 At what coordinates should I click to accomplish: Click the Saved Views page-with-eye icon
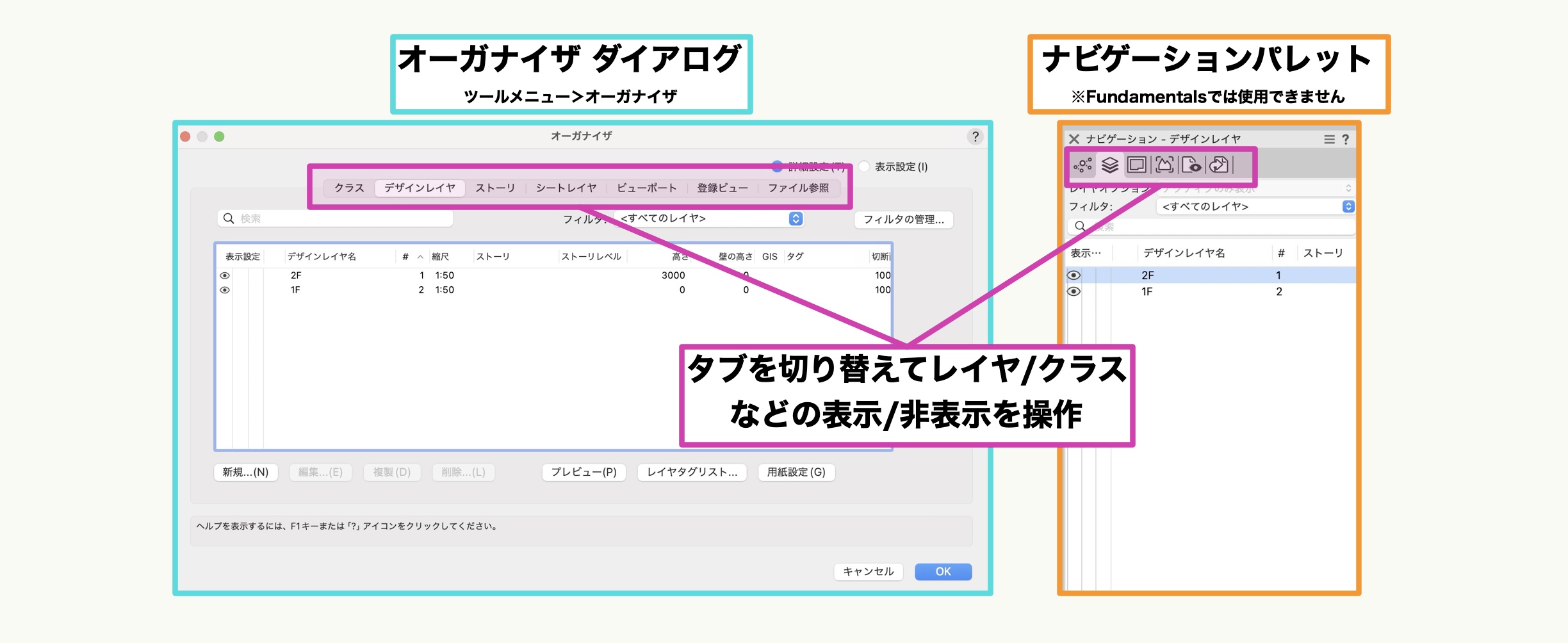point(1191,165)
